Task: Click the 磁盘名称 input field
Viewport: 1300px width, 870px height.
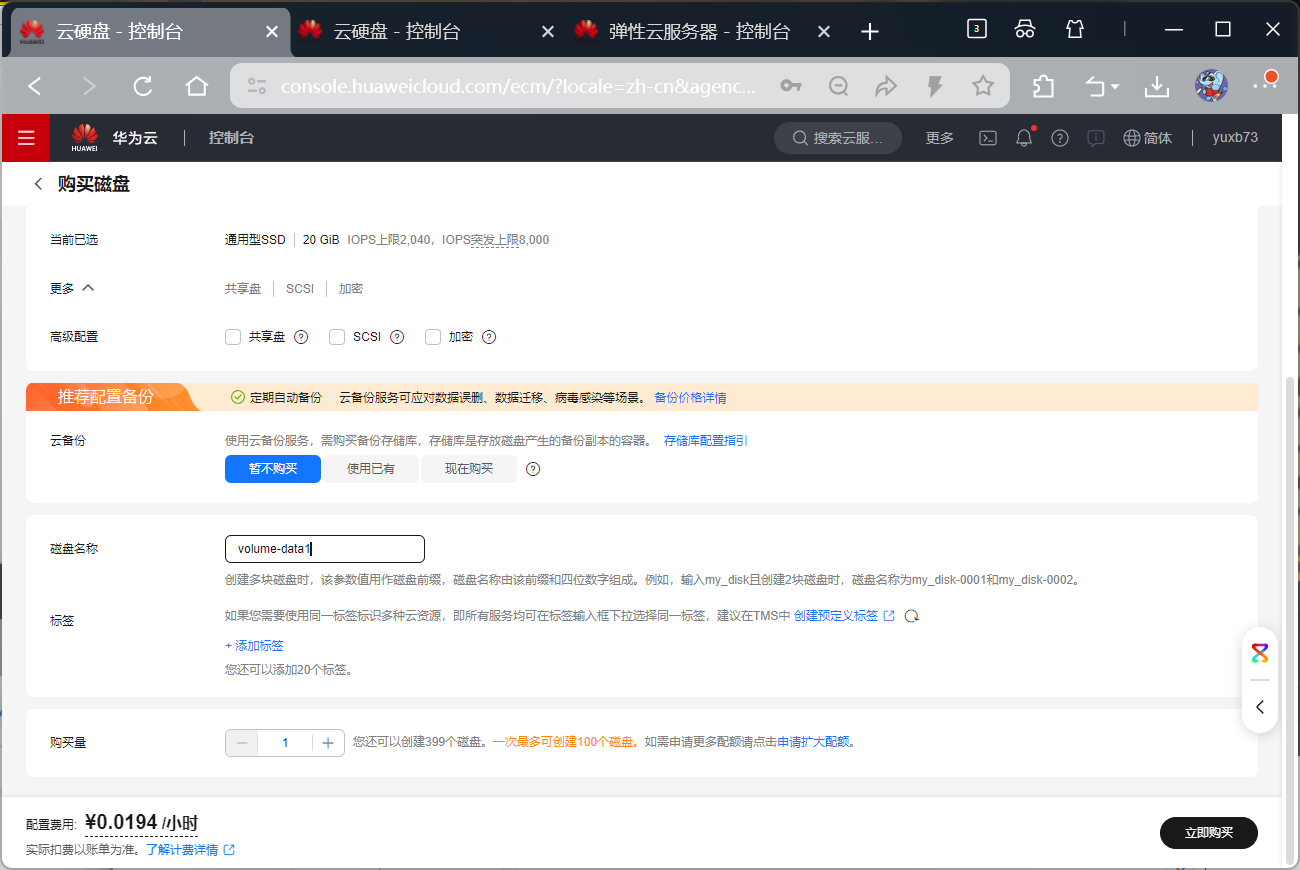Action: pyautogui.click(x=325, y=549)
